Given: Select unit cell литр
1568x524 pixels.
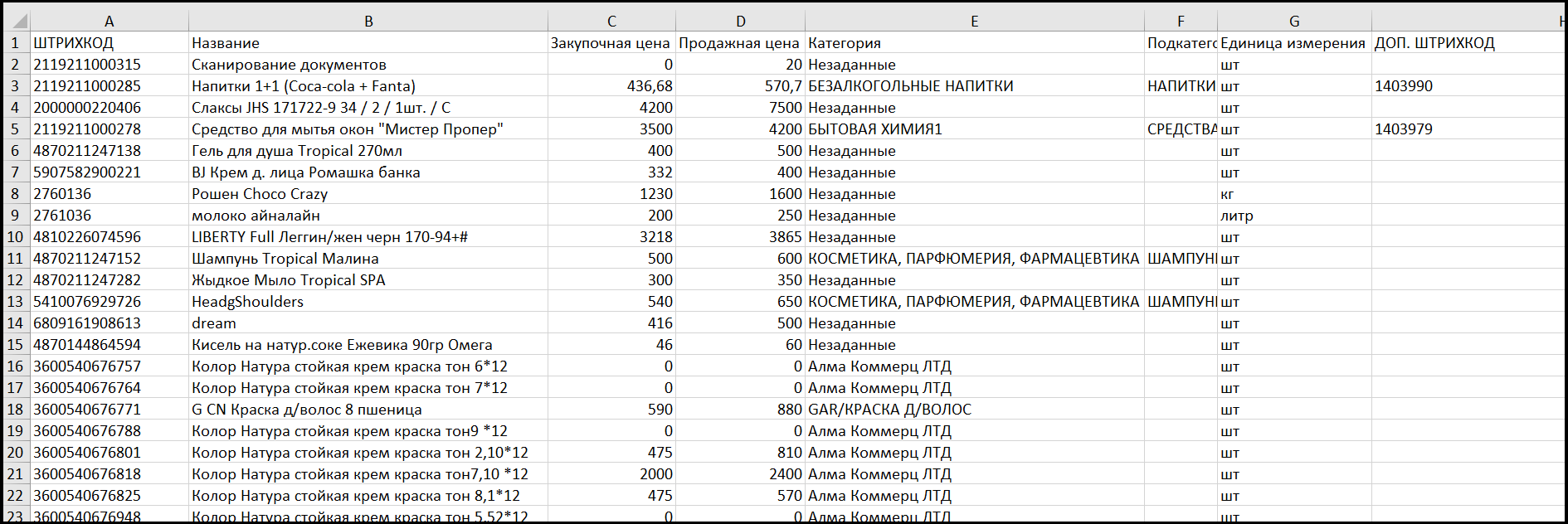Looking at the screenshot, I should pyautogui.click(x=1294, y=215).
